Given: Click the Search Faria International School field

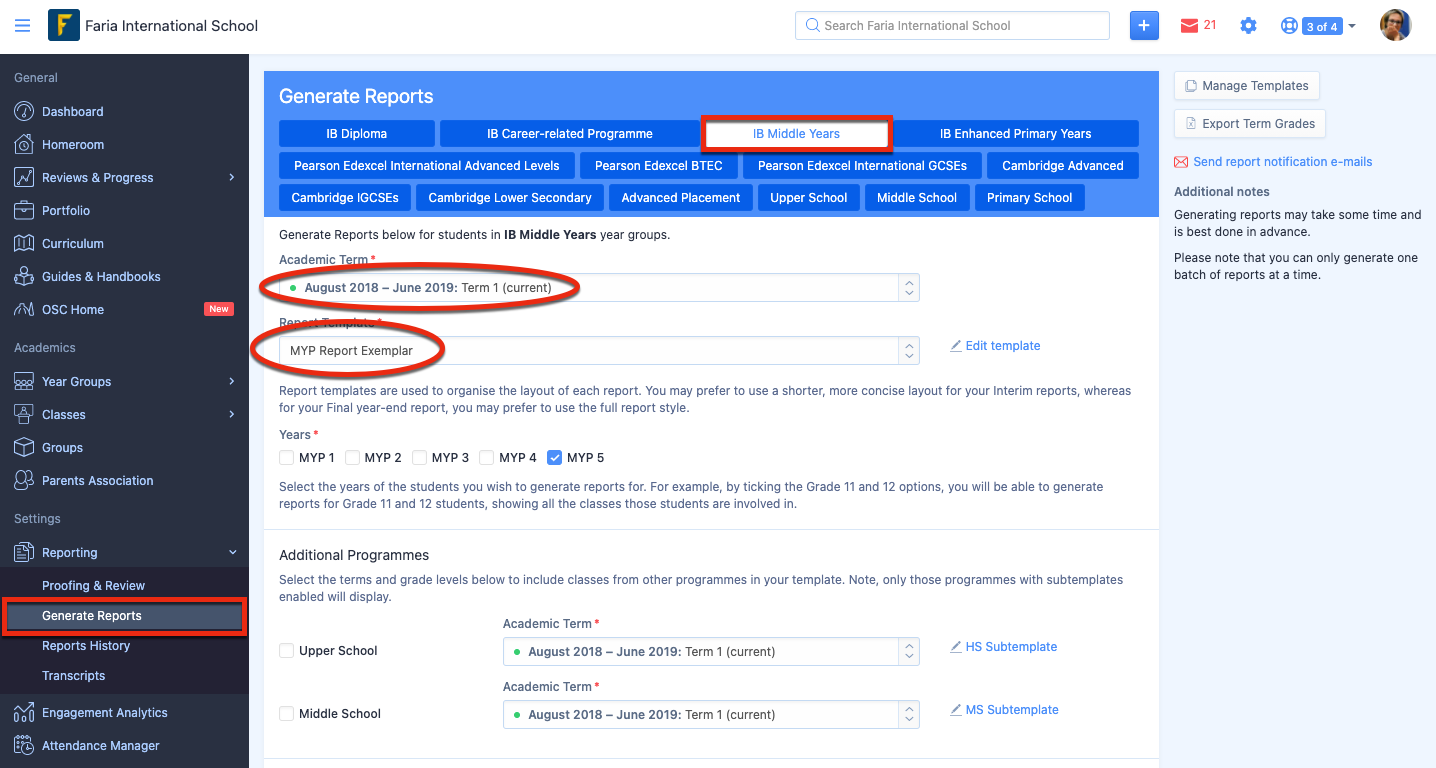Looking at the screenshot, I should [x=952, y=26].
